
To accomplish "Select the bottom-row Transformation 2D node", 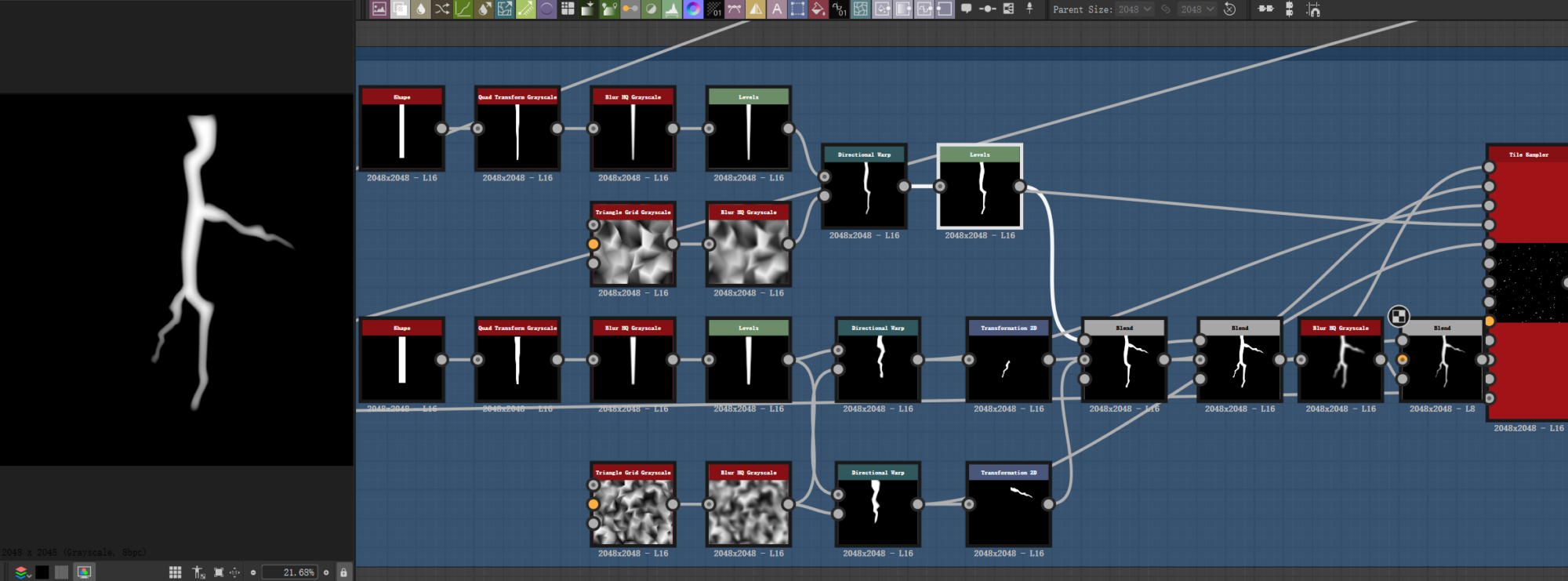I will click(x=1008, y=504).
